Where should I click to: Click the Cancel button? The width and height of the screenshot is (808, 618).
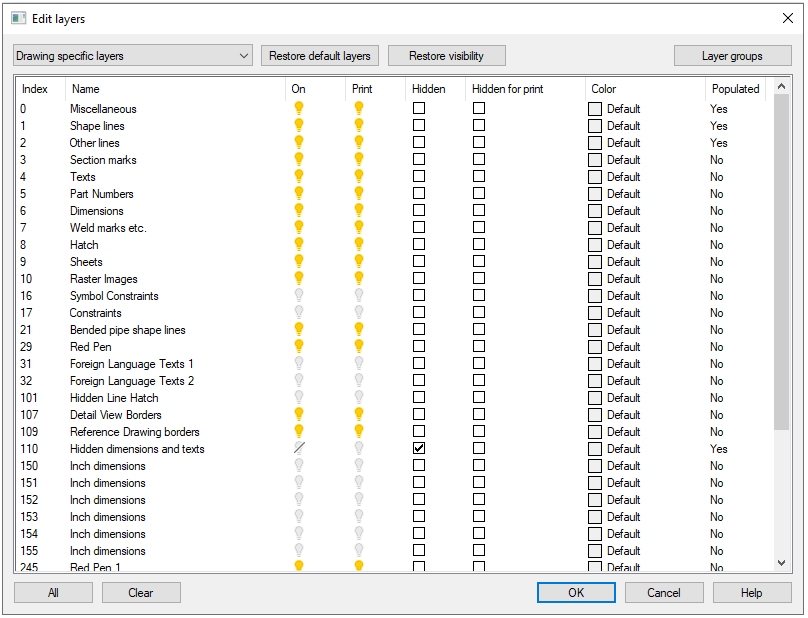tap(664, 593)
